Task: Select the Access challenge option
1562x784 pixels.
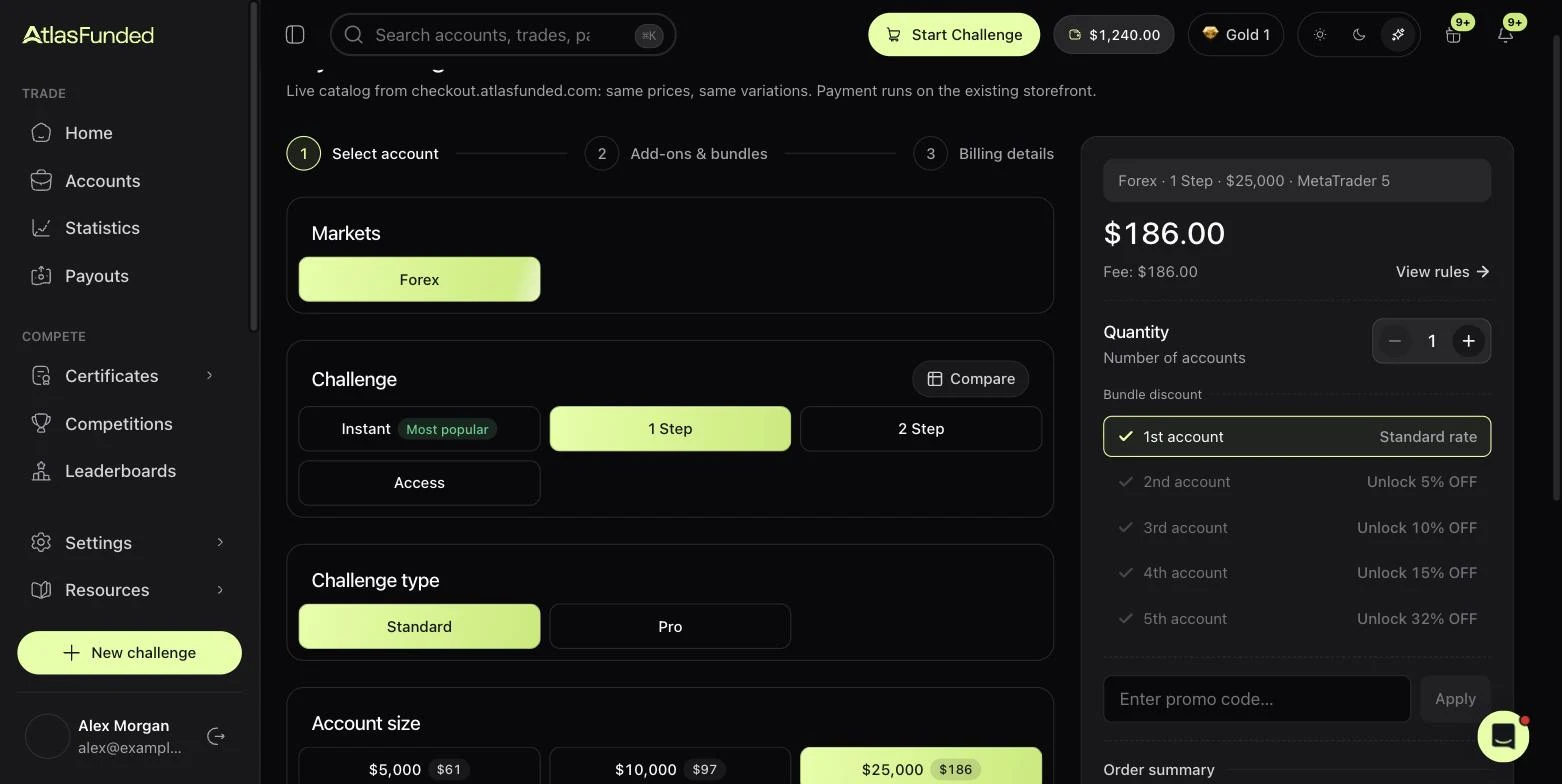Action: [x=419, y=483]
